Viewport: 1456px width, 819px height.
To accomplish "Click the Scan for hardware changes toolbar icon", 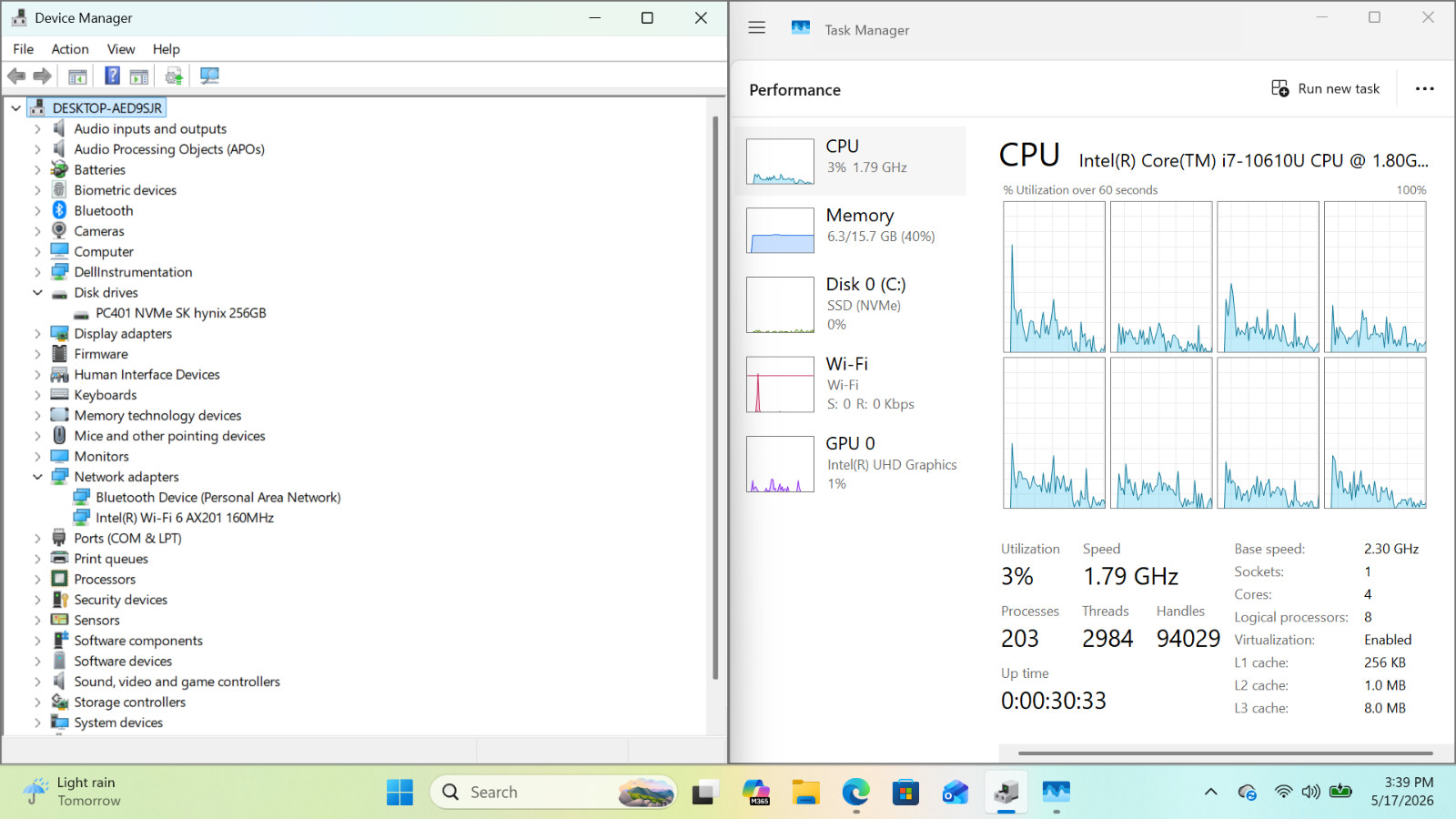I will pyautogui.click(x=209, y=76).
